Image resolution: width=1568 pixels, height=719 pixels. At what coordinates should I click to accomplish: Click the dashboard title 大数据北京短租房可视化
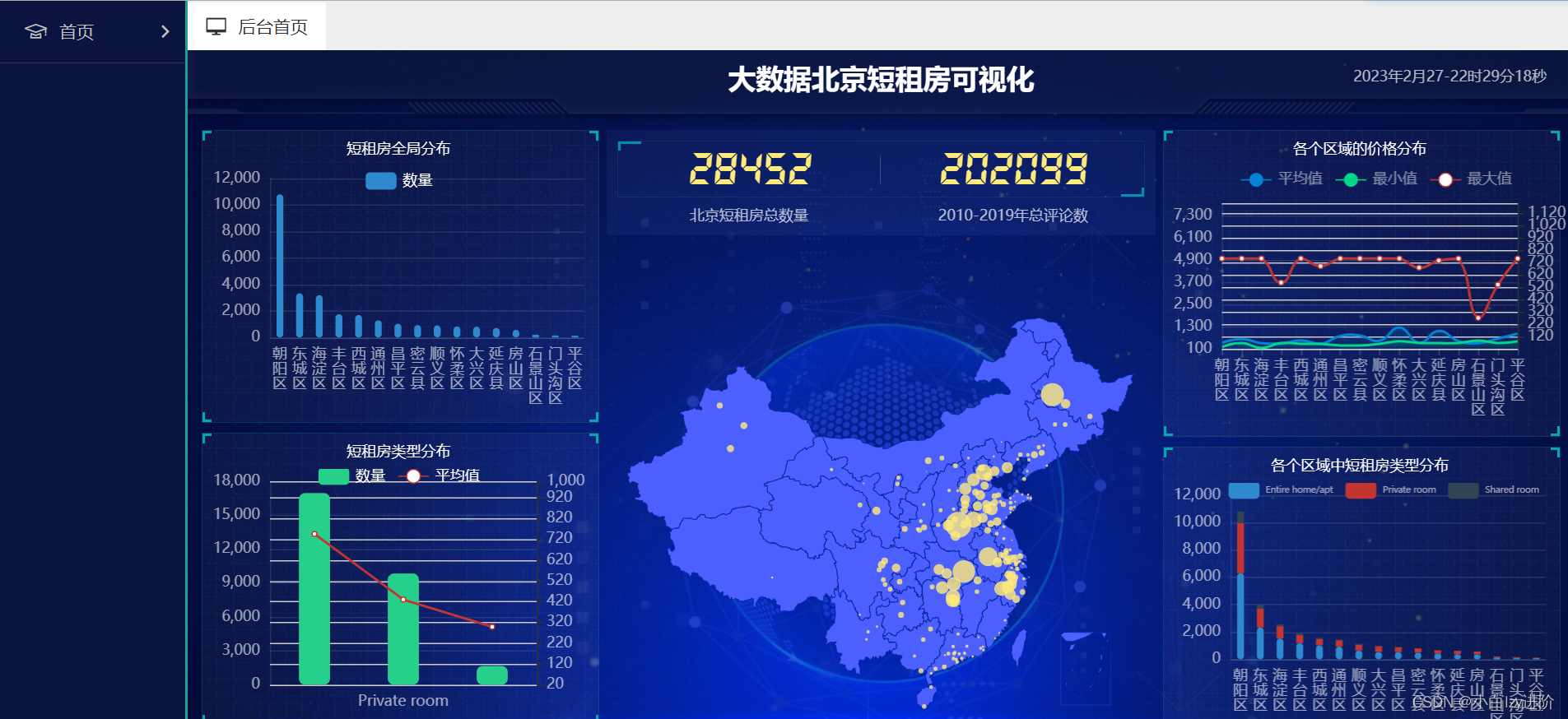click(881, 80)
